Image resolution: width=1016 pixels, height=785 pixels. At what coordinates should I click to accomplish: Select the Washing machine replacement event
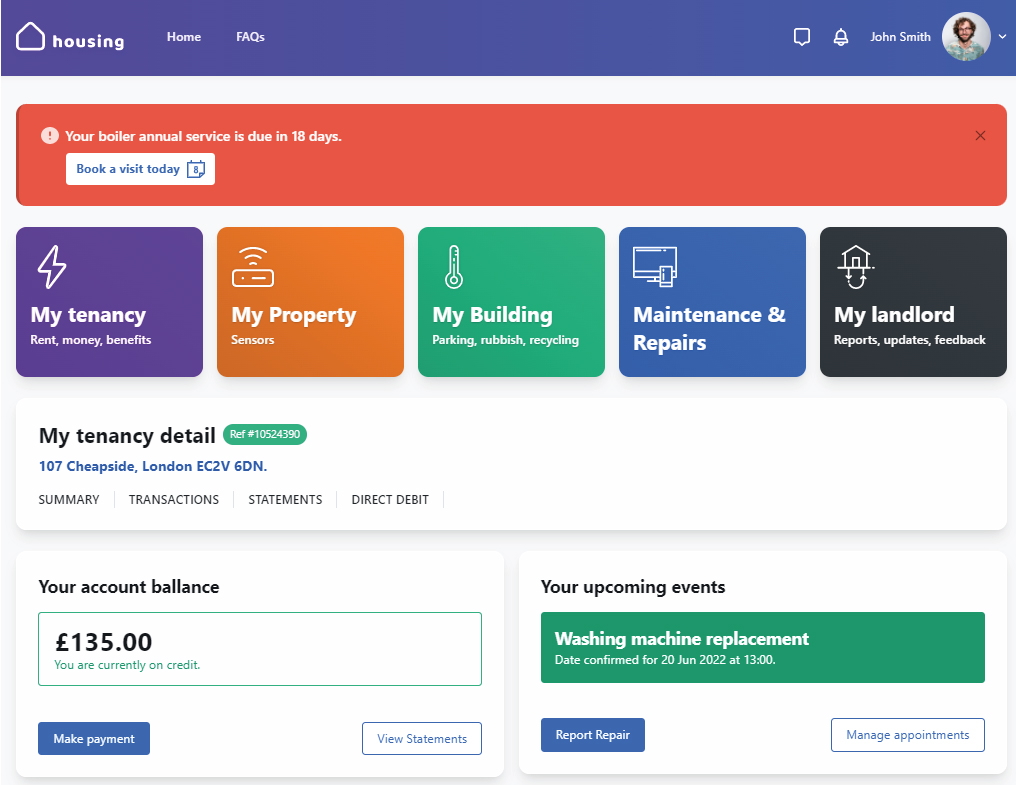pos(762,647)
